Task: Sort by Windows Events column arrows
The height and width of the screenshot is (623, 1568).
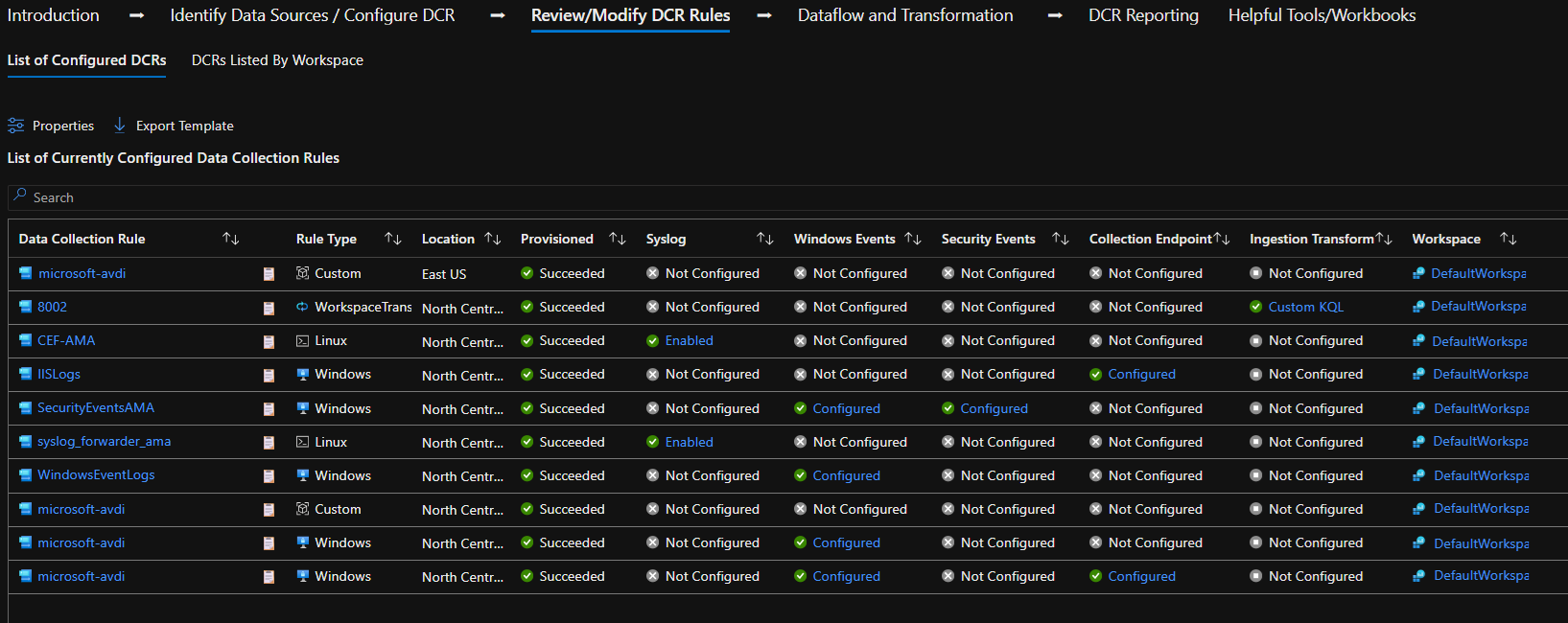Action: [913, 239]
